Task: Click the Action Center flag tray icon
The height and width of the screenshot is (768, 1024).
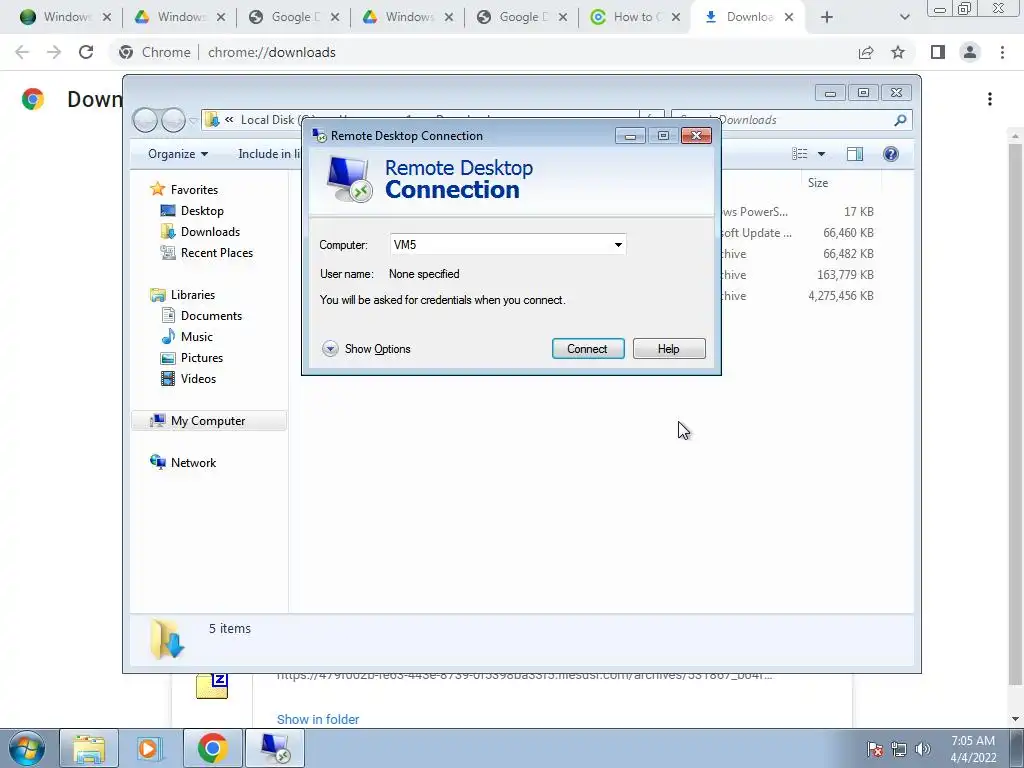Action: coord(875,748)
